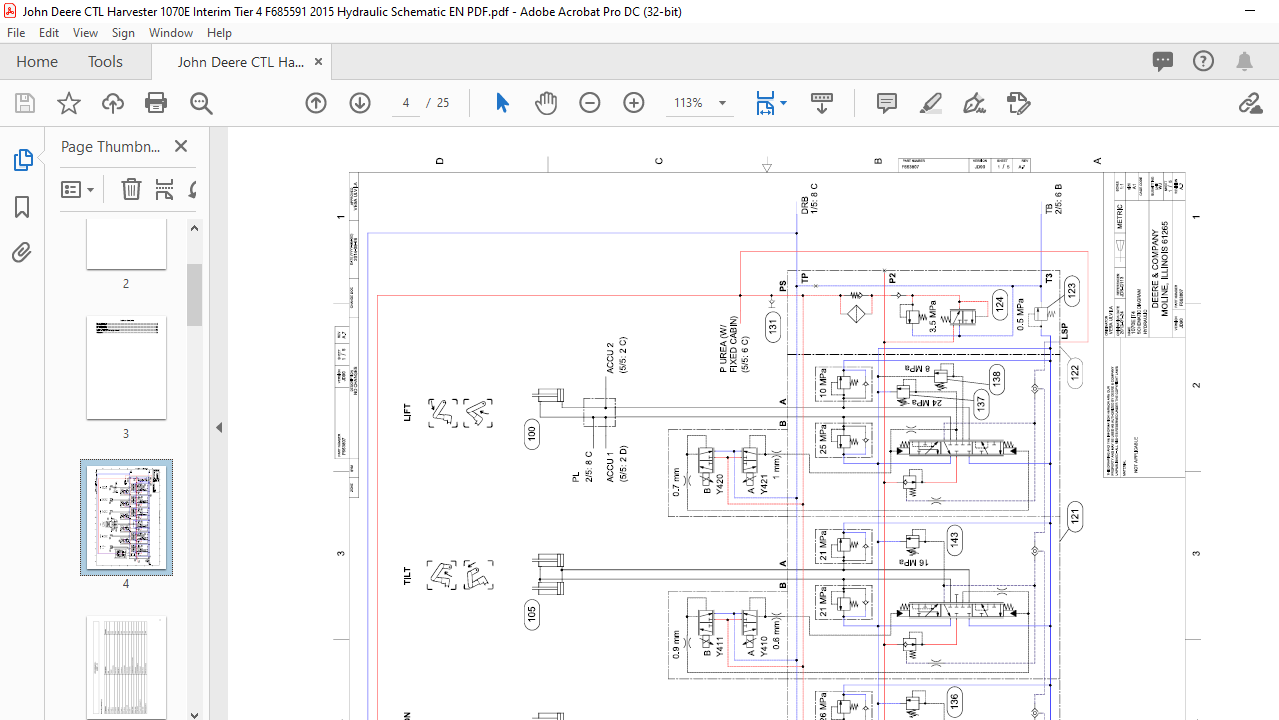Save the file with the floppy disk icon

[25, 103]
